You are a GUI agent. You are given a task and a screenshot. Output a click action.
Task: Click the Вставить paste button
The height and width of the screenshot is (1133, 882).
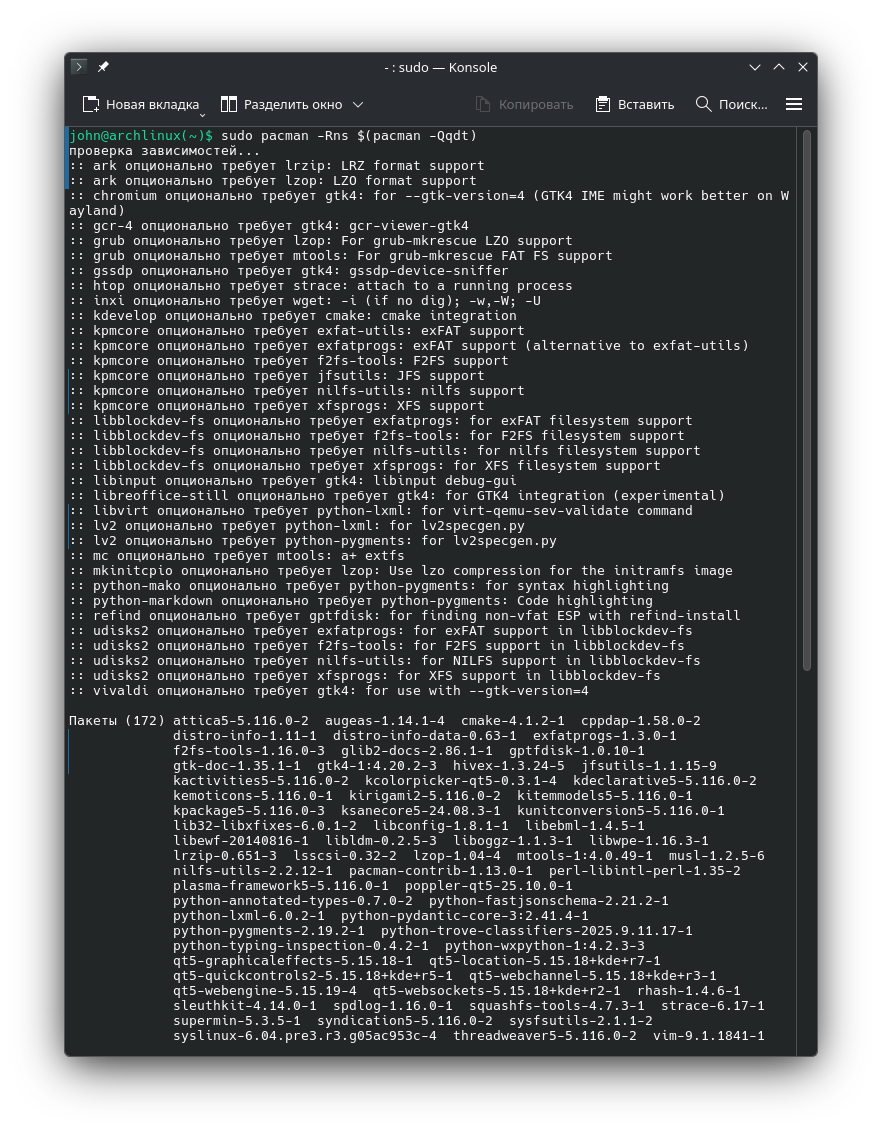(x=635, y=105)
